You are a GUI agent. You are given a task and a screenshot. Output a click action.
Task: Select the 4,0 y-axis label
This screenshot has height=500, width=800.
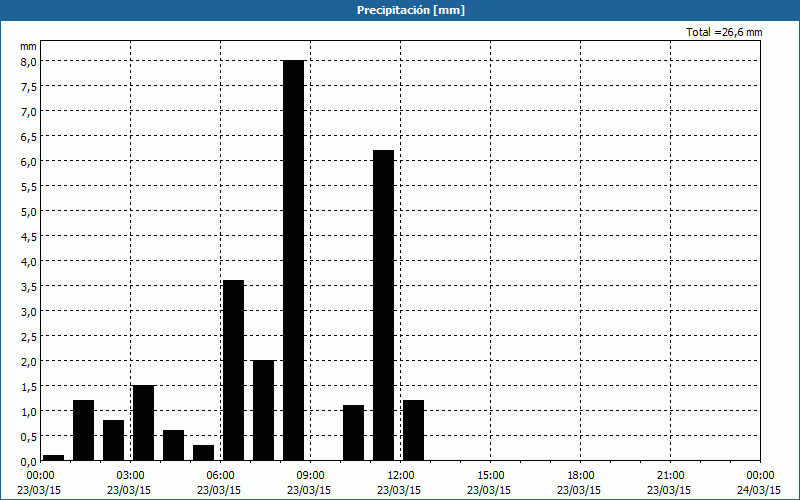(x=28, y=261)
